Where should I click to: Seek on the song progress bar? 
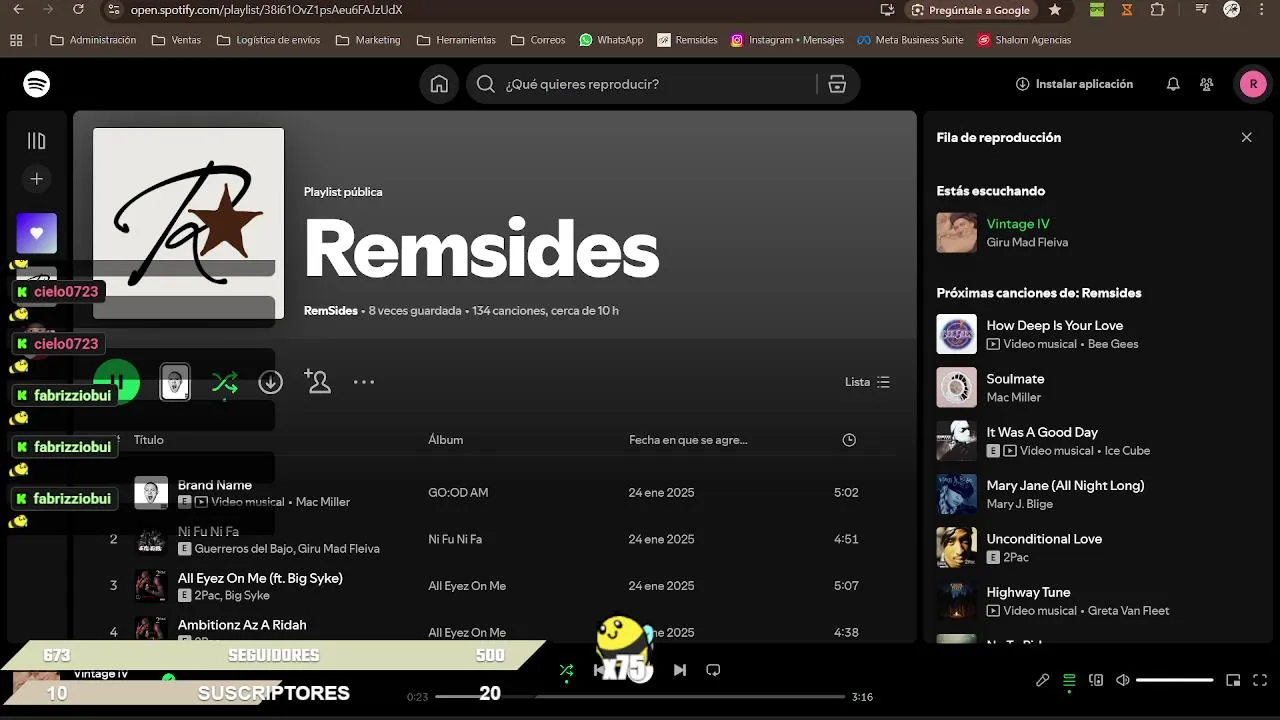click(640, 696)
